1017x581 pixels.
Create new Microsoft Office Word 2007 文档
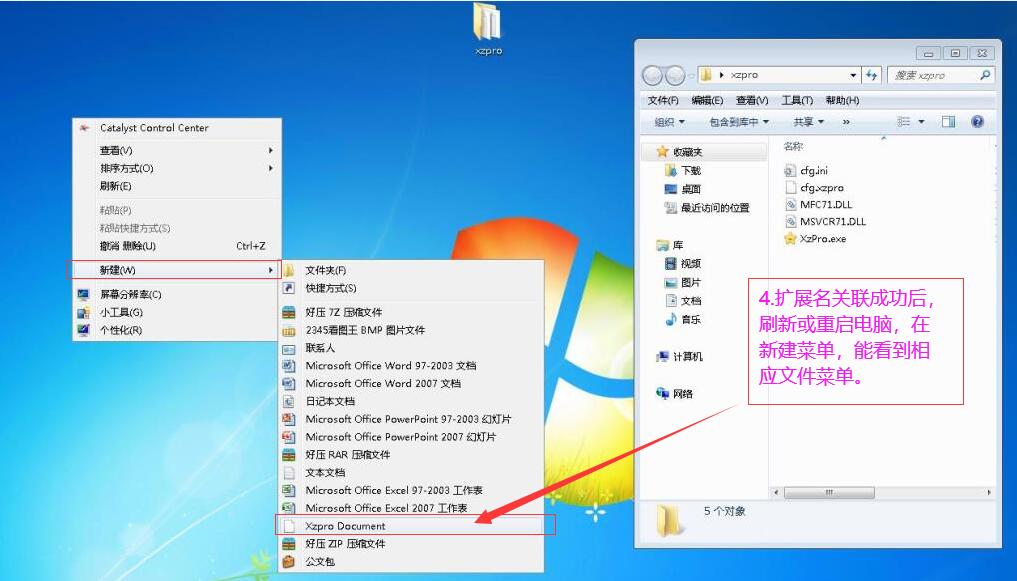tap(411, 383)
